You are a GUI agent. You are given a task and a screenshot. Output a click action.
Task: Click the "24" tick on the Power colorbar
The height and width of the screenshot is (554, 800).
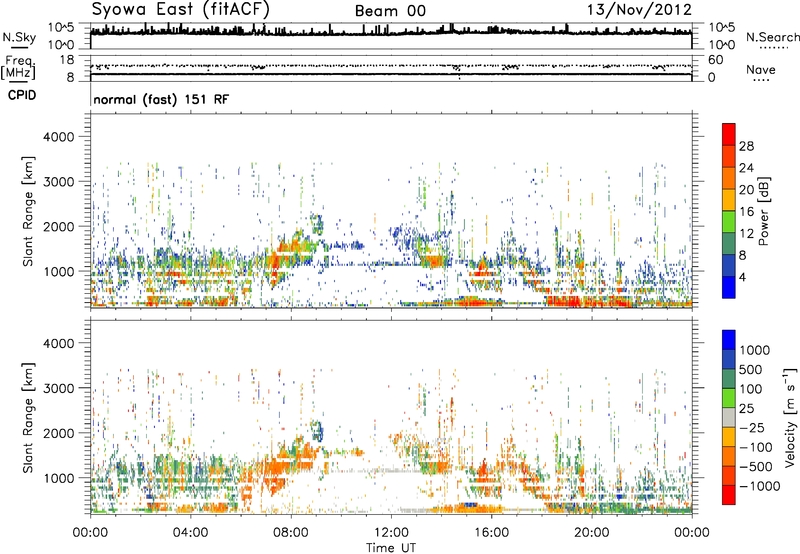pyautogui.click(x=746, y=168)
